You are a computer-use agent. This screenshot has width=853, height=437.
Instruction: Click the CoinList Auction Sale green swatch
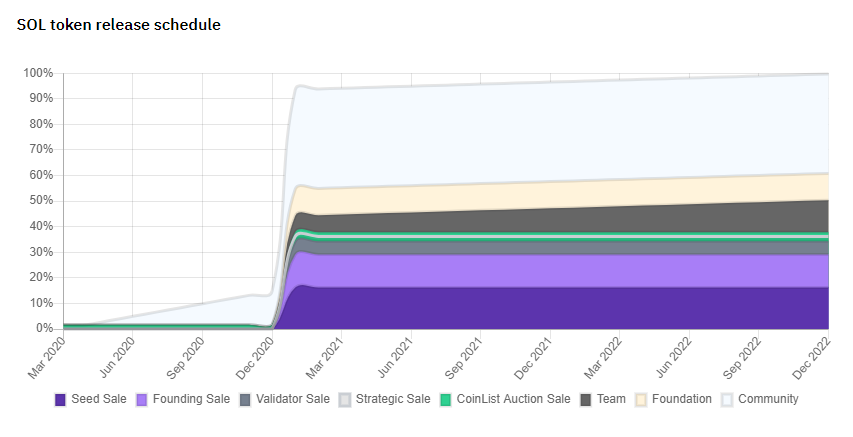(446, 400)
